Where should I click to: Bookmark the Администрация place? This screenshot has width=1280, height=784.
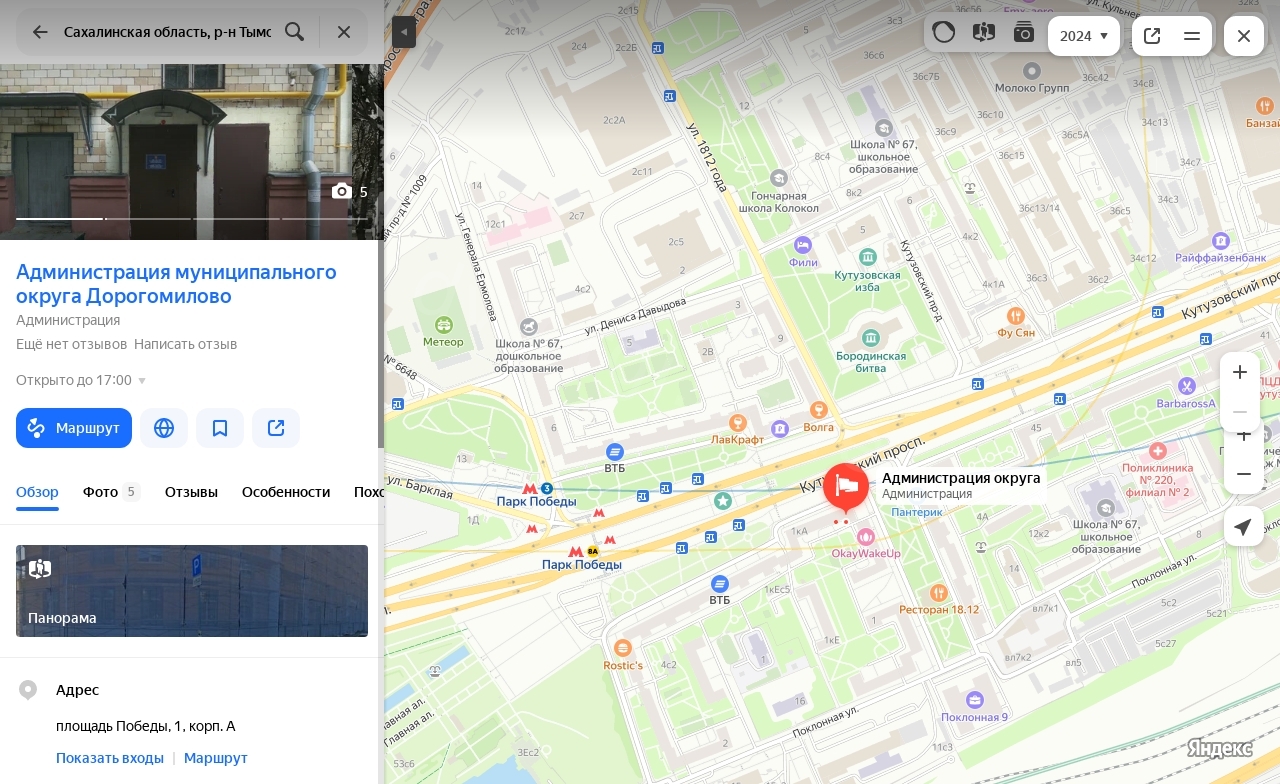coord(220,428)
